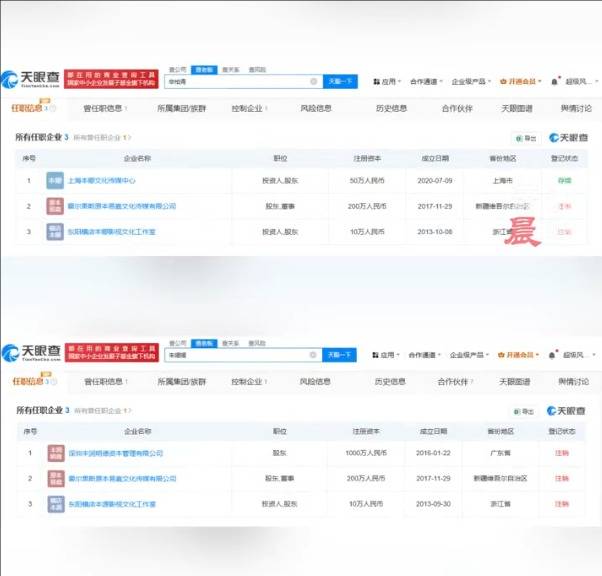Clear the search box in the lower page
602x576 pixels.
pyautogui.click(x=313, y=354)
